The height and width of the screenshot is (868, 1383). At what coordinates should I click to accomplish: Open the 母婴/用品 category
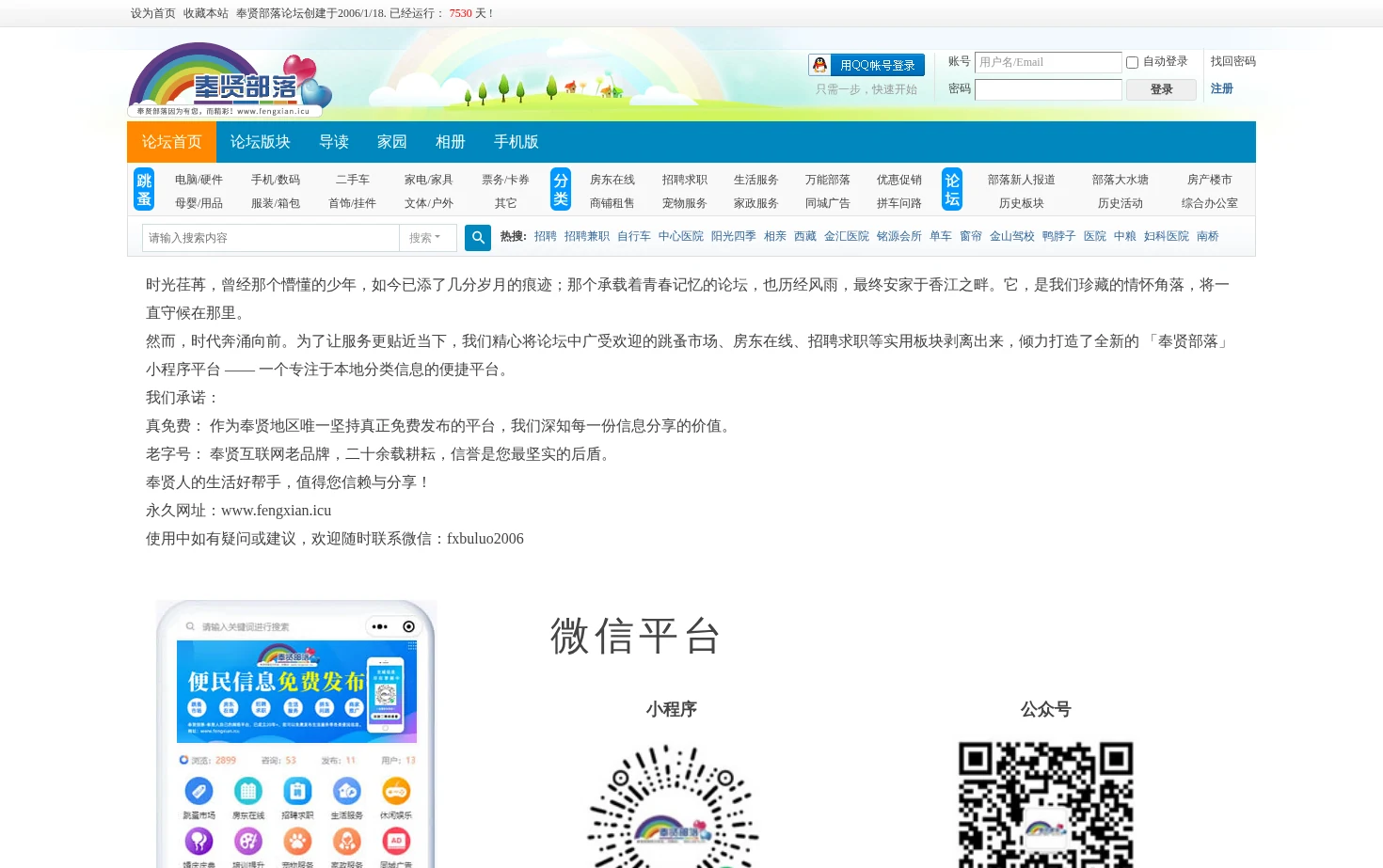tap(199, 203)
